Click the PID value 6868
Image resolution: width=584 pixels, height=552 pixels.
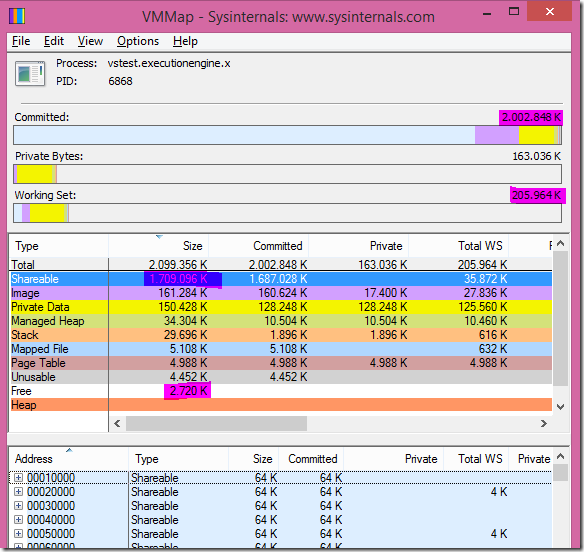coord(120,81)
